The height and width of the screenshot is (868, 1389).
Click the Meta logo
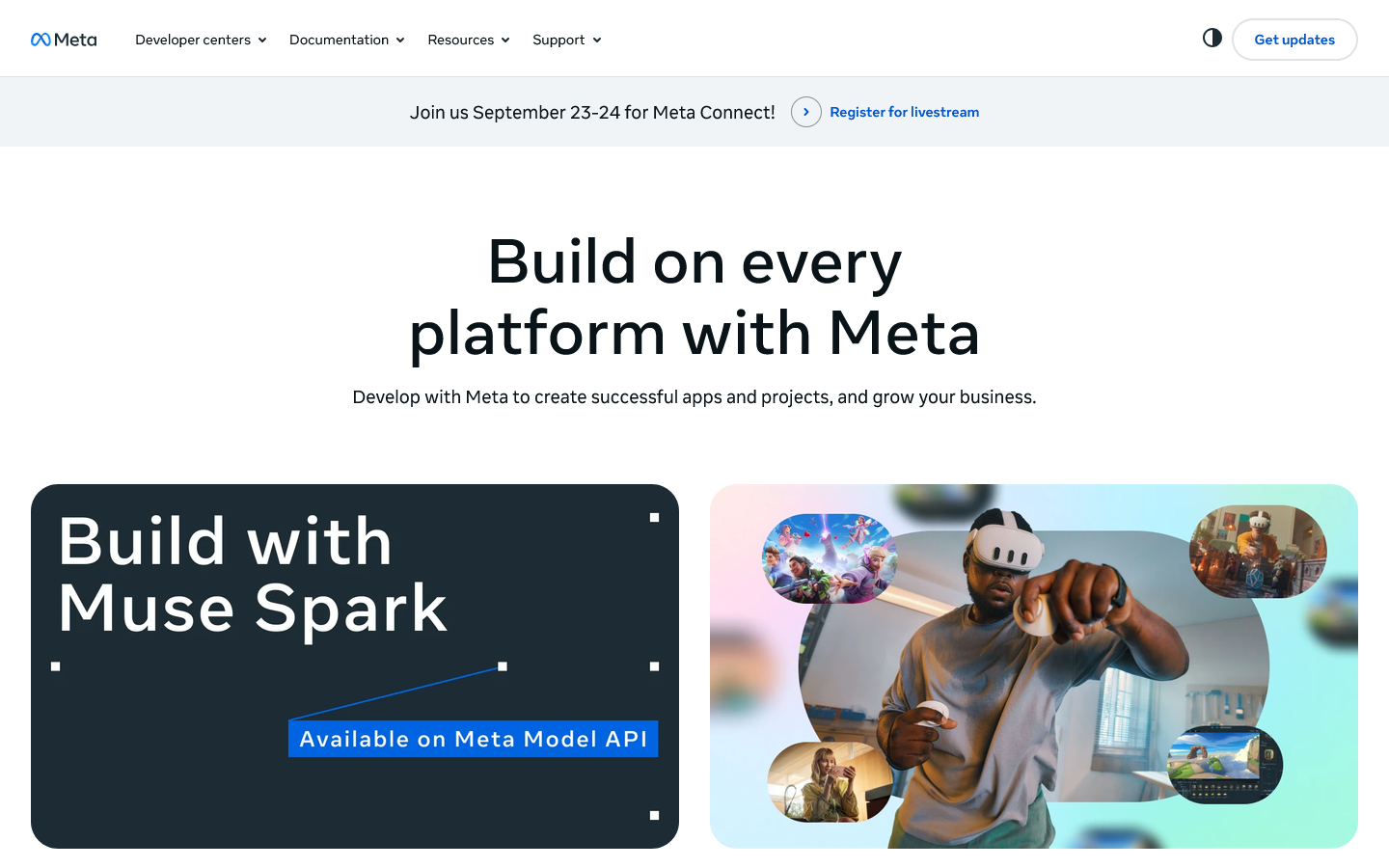click(x=64, y=40)
